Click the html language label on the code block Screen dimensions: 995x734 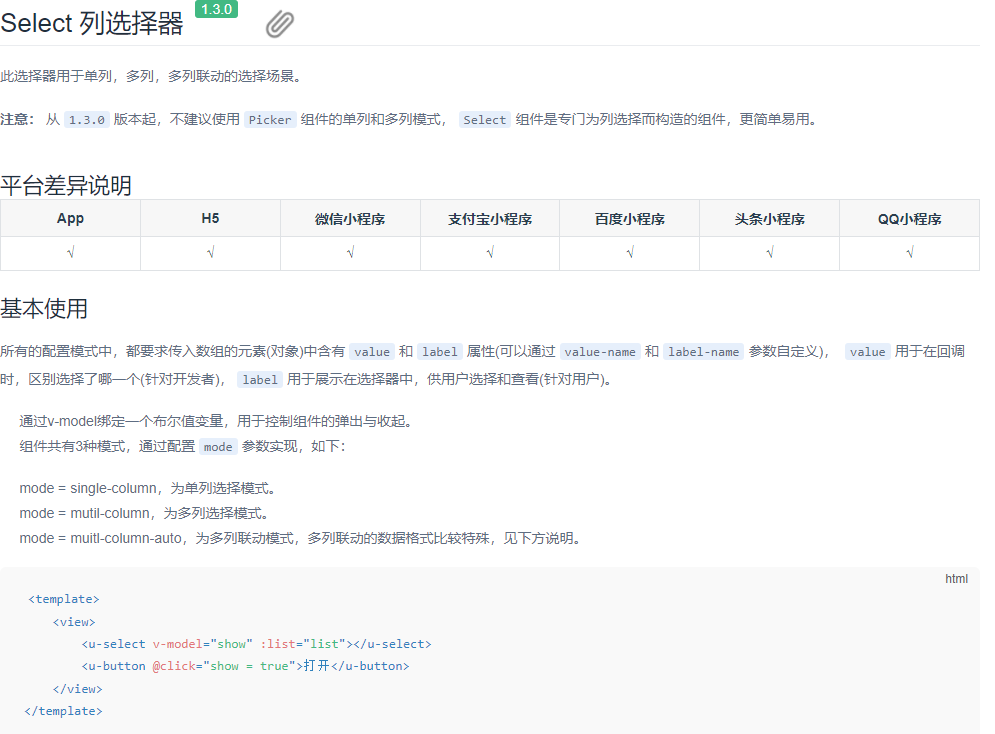pos(956,578)
